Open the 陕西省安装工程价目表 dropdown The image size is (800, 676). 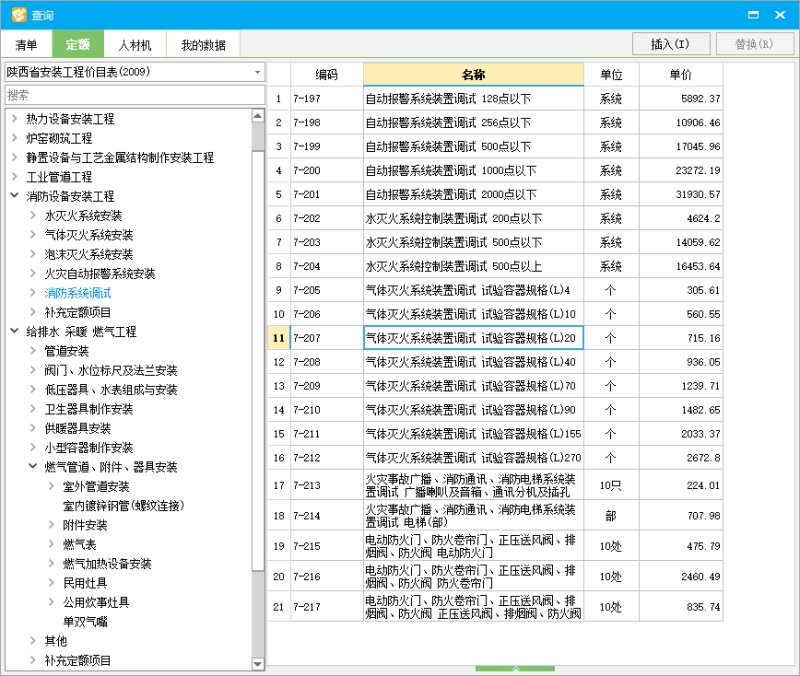click(x=257, y=73)
